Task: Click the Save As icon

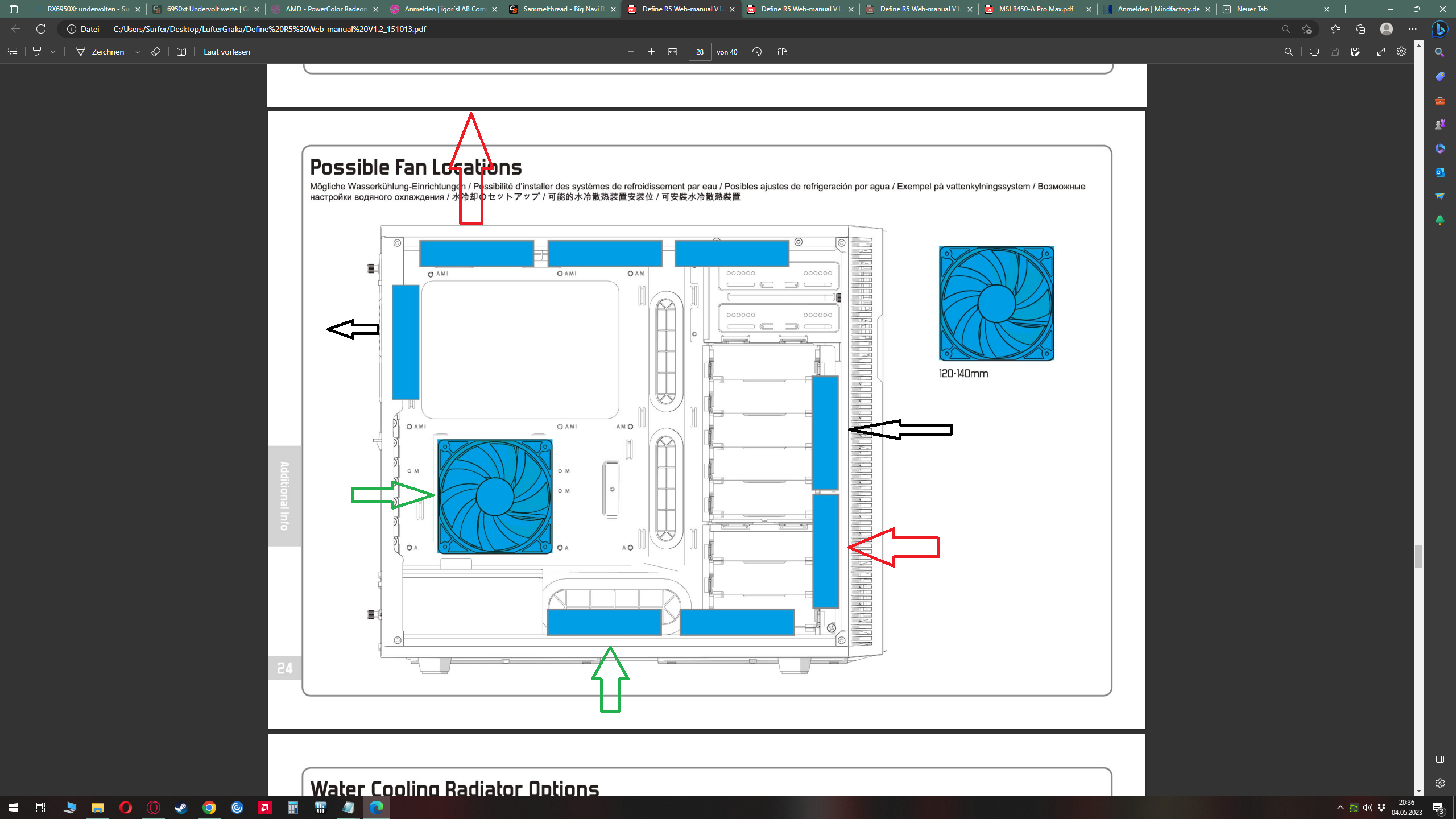Action: click(1355, 52)
